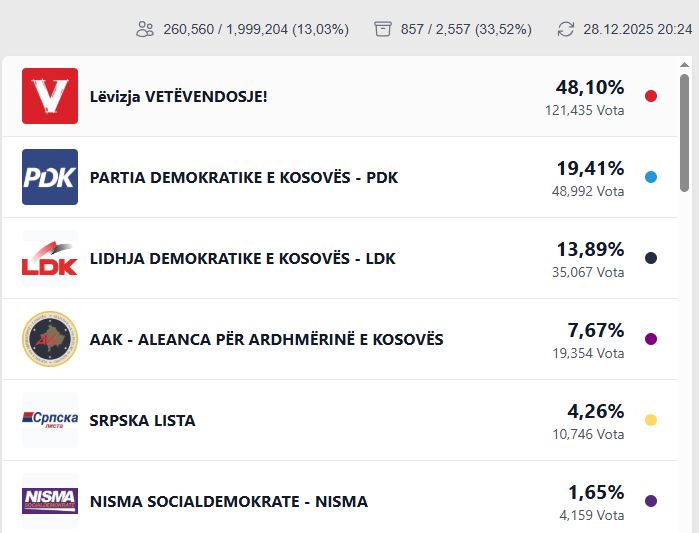The height and width of the screenshot is (533, 699).
Task: Click the refresh update time icon
Action: pyautogui.click(x=566, y=29)
